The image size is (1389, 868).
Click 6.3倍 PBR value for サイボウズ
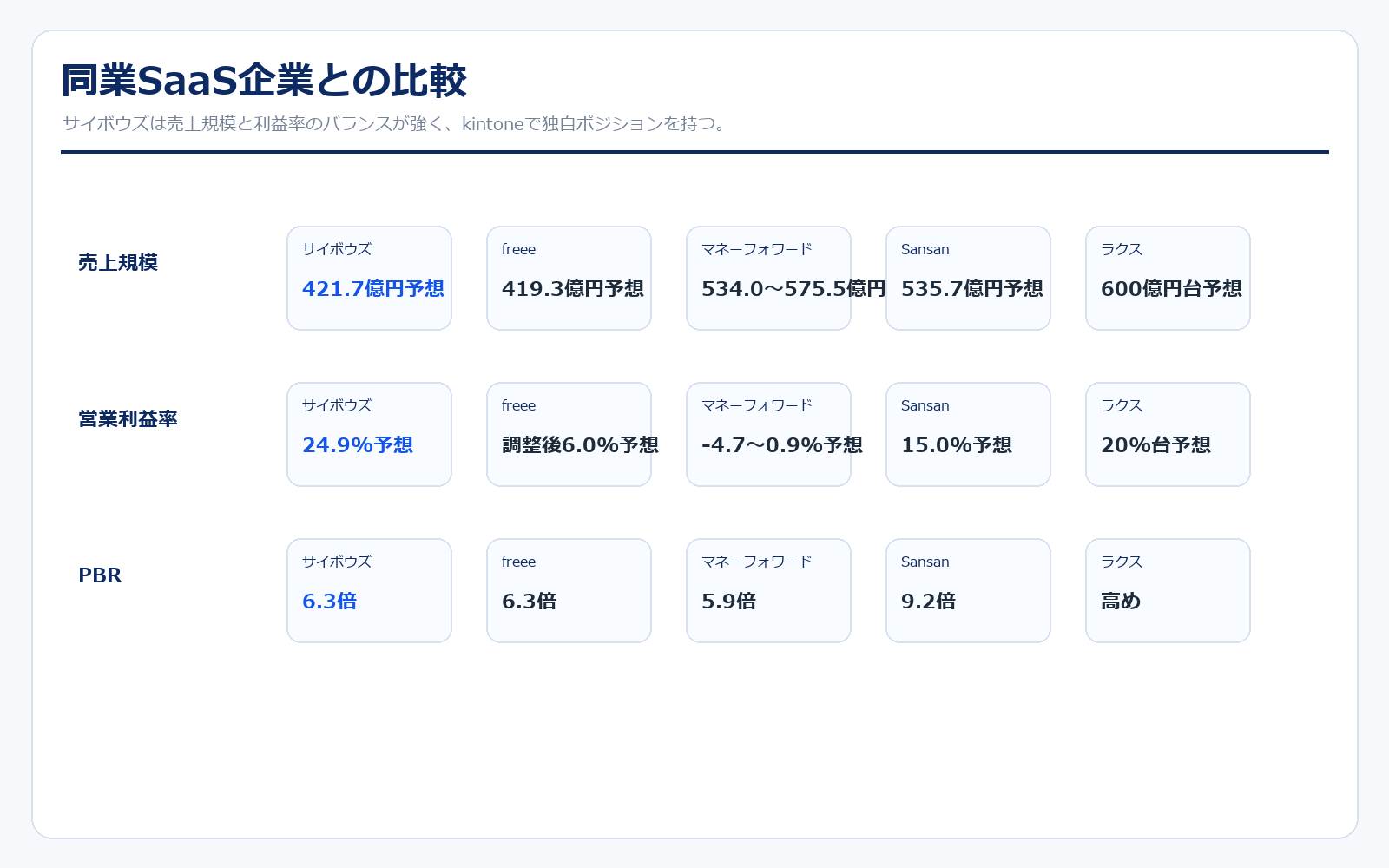pos(330,601)
